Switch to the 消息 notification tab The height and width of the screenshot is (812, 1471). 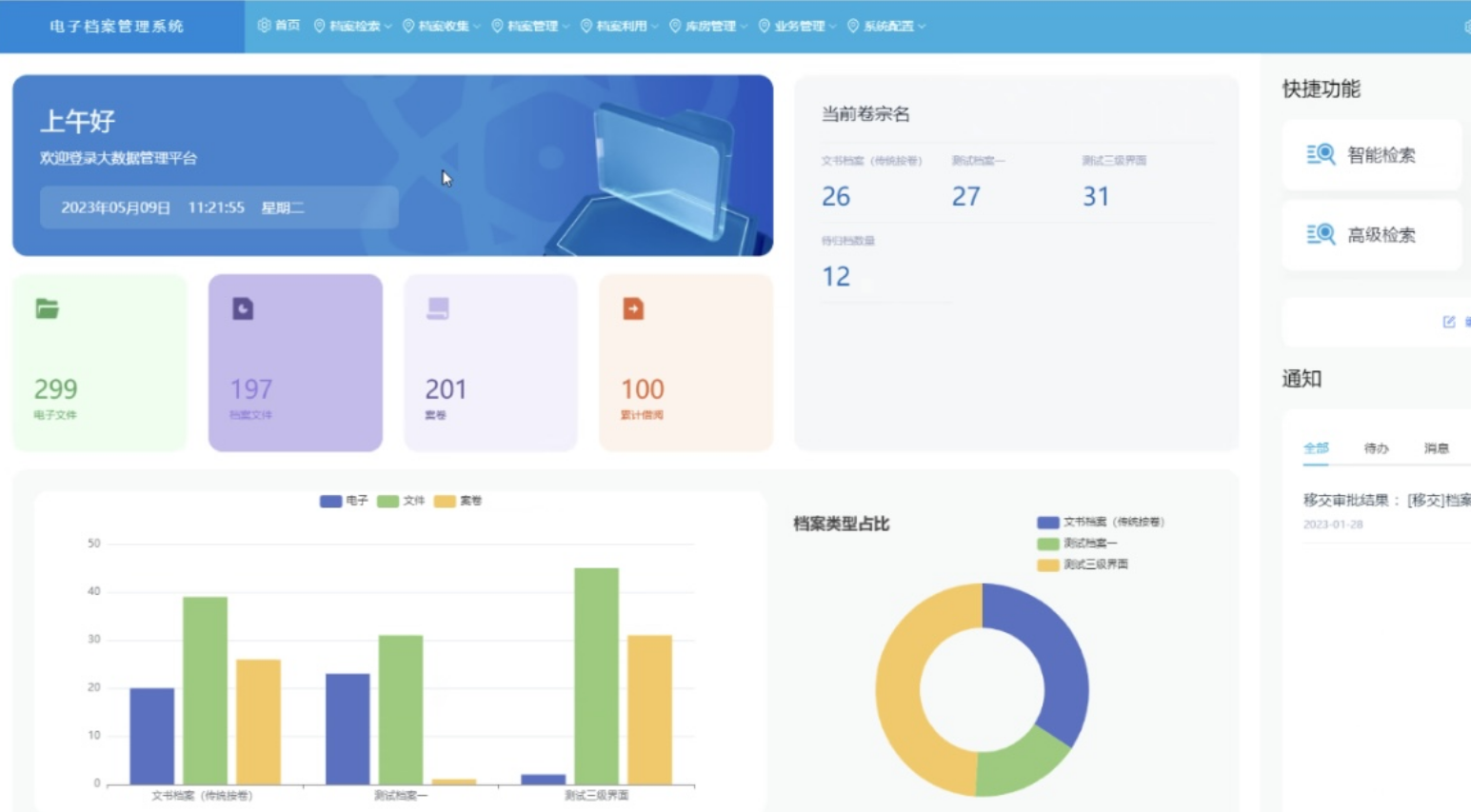(x=1436, y=448)
